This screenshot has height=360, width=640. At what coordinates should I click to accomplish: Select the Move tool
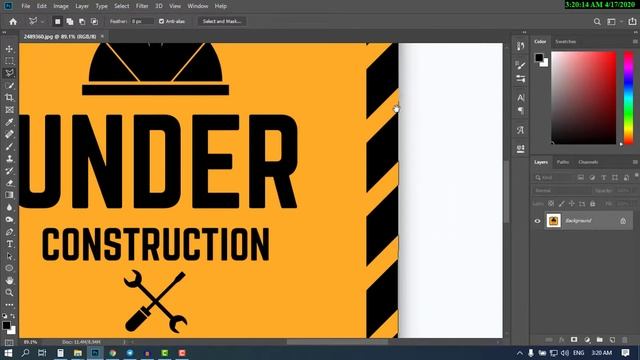pos(9,49)
